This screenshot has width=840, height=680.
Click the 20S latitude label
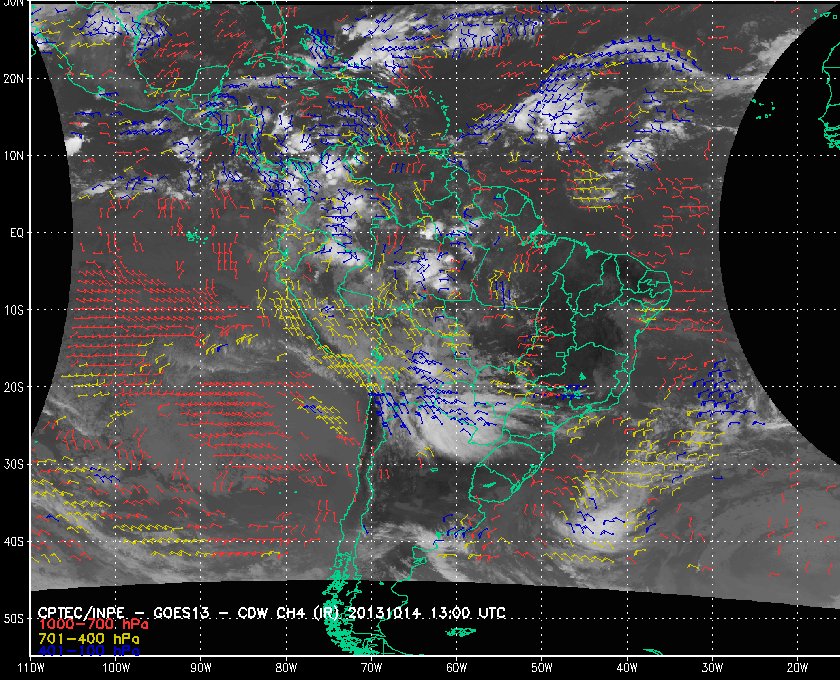tap(13, 387)
